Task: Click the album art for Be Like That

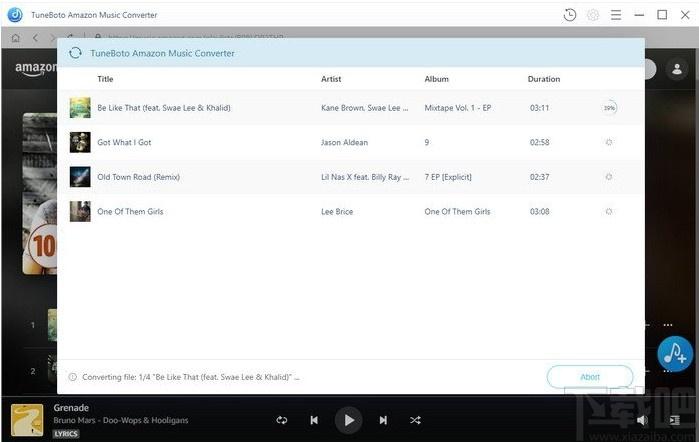Action: [80, 108]
